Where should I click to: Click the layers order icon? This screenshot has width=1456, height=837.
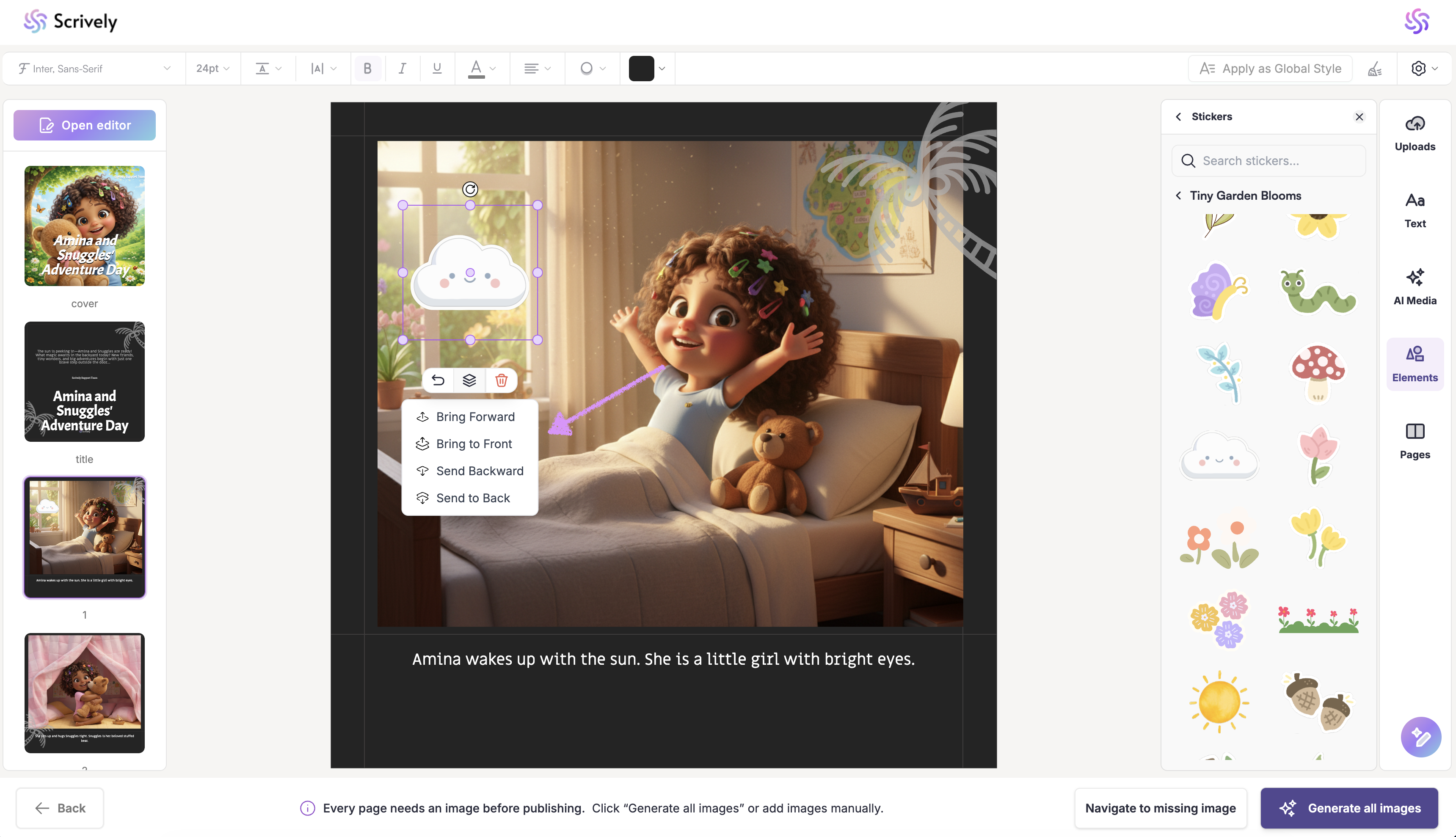[469, 380]
